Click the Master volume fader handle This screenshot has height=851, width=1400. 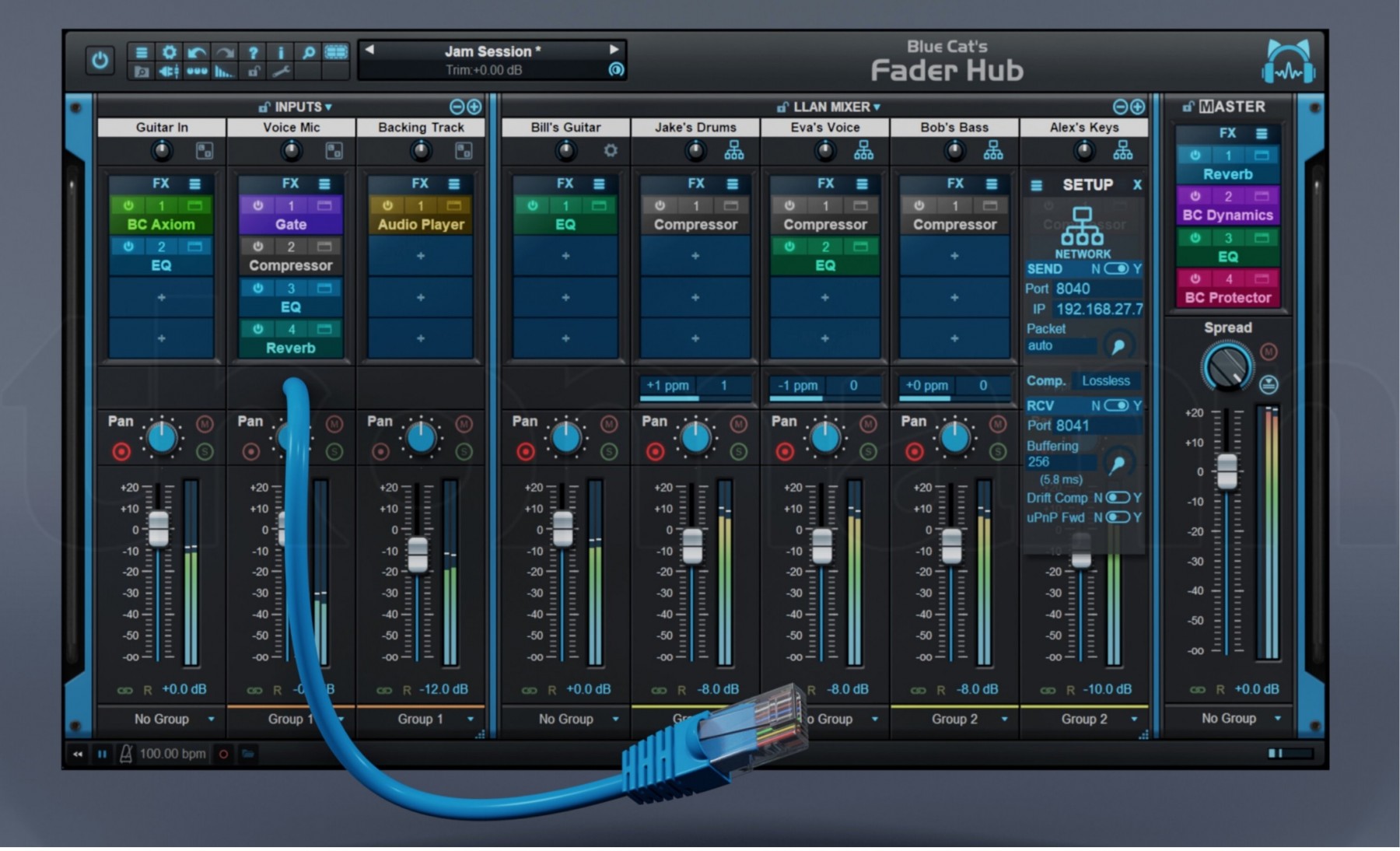point(1227,471)
